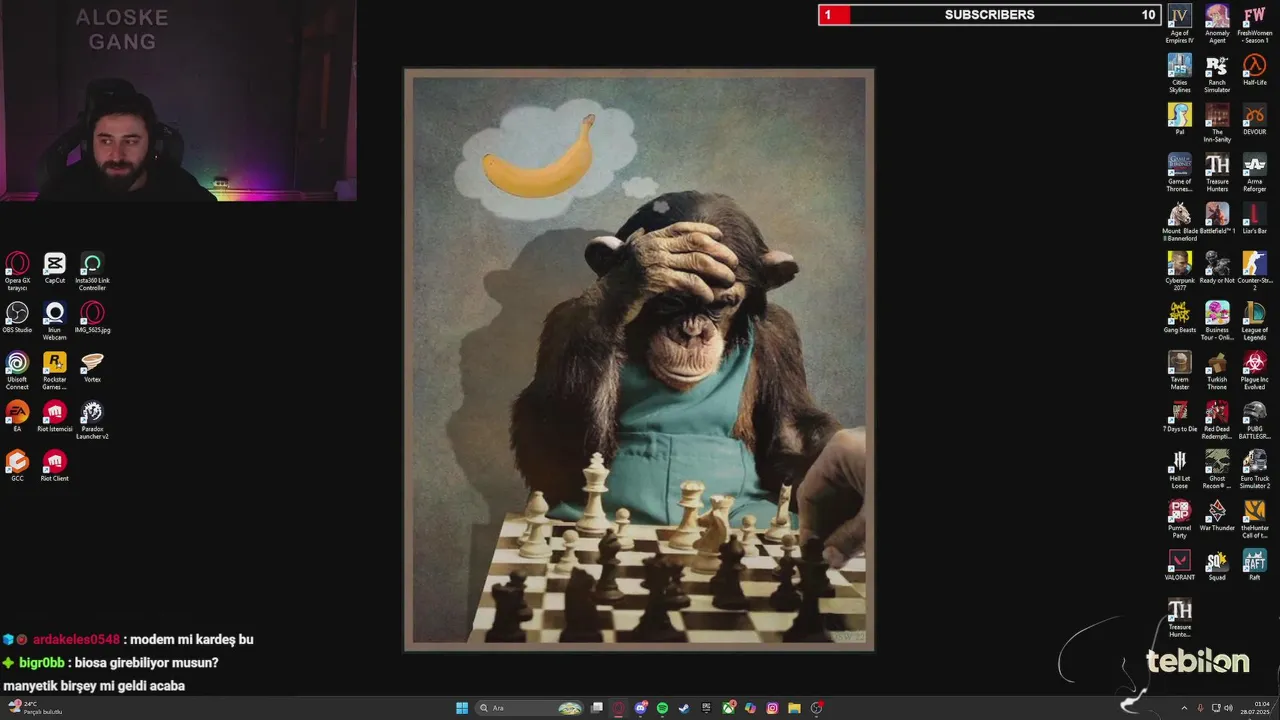Select Liar's Bar desktop icon

click(x=1254, y=218)
